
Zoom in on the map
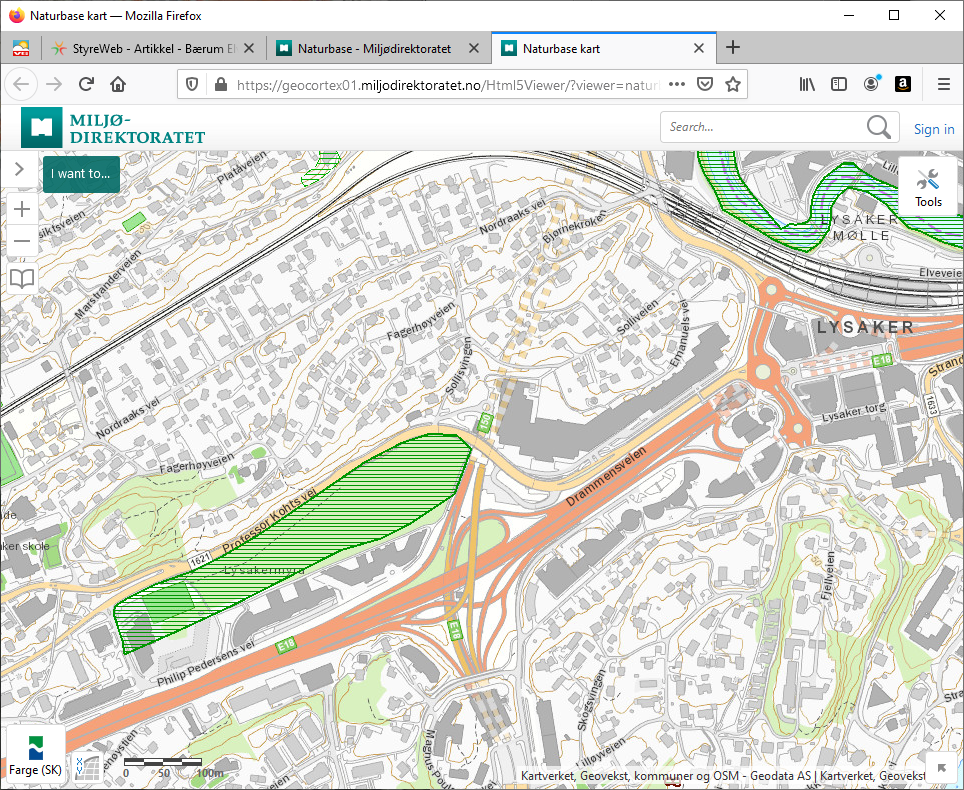(21, 209)
